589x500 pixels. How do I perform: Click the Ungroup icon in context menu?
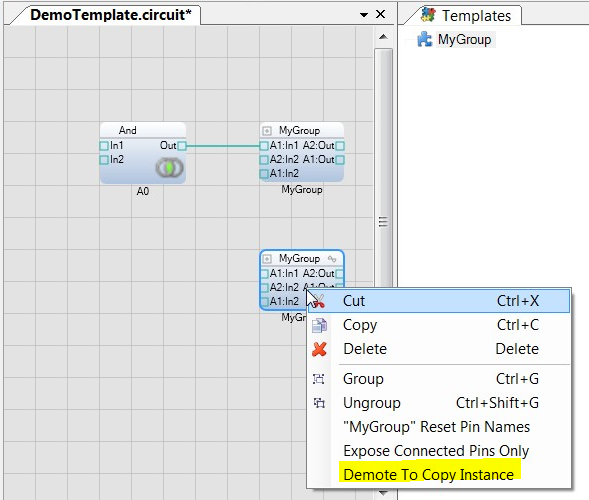tap(319, 403)
